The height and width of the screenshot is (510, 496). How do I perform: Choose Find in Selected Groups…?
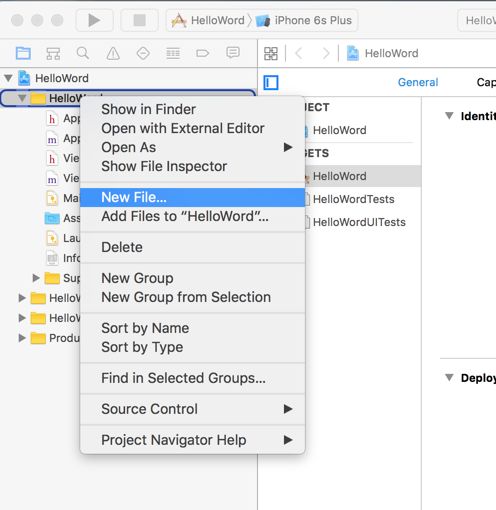tap(192, 378)
